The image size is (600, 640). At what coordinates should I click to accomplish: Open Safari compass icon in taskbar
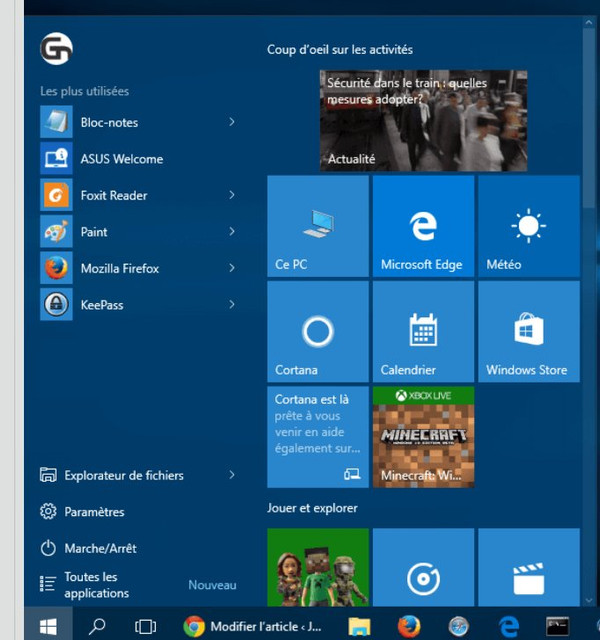(x=459, y=626)
